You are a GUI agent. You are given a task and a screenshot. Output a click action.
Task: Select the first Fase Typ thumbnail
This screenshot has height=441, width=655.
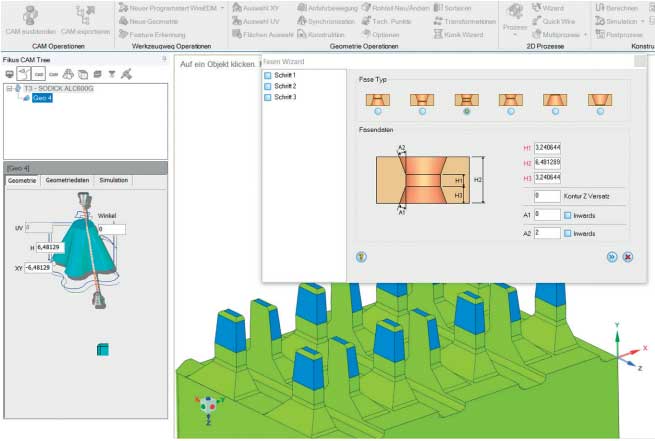tap(377, 99)
